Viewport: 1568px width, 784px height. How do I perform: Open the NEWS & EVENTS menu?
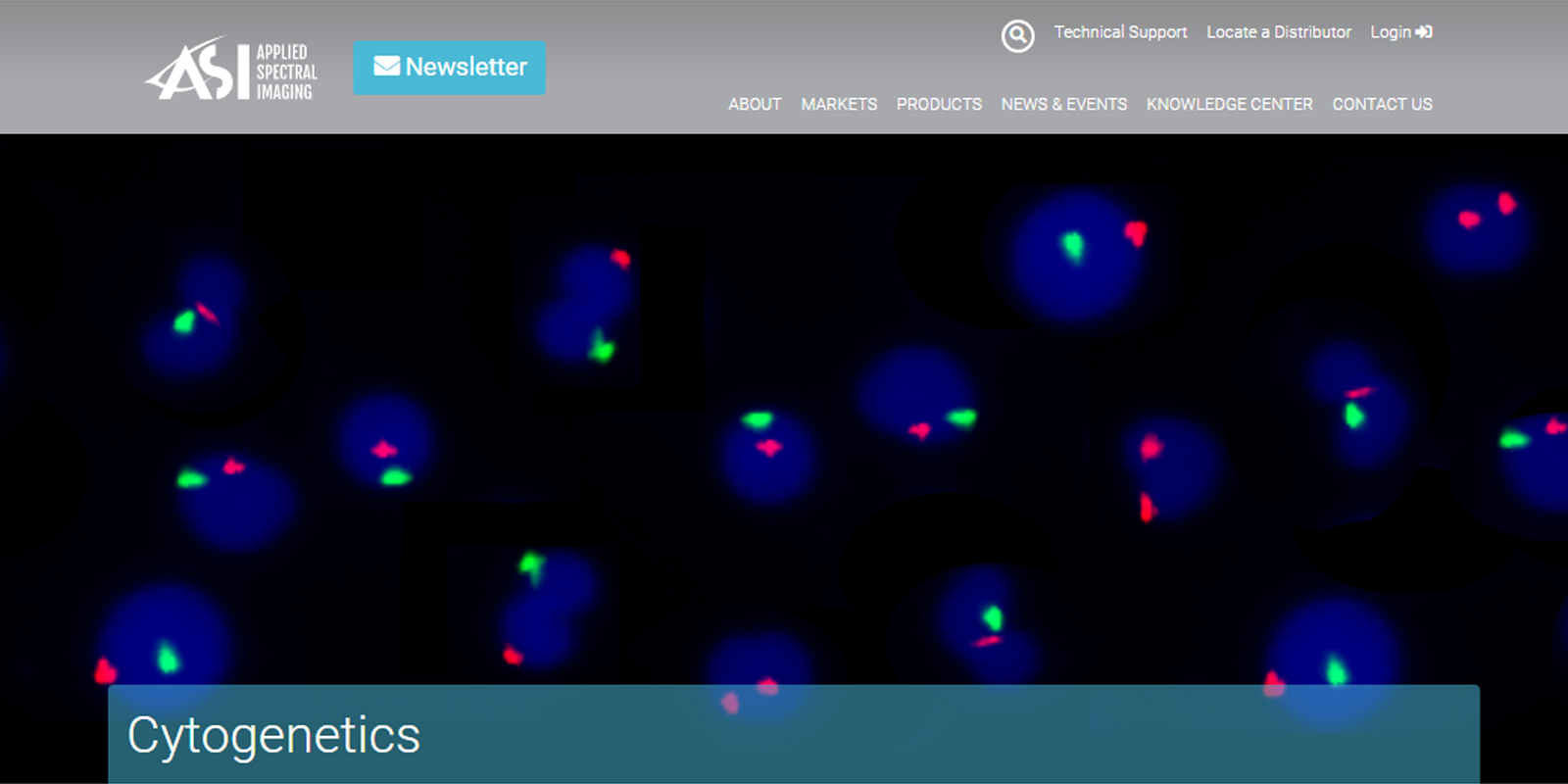1063,104
